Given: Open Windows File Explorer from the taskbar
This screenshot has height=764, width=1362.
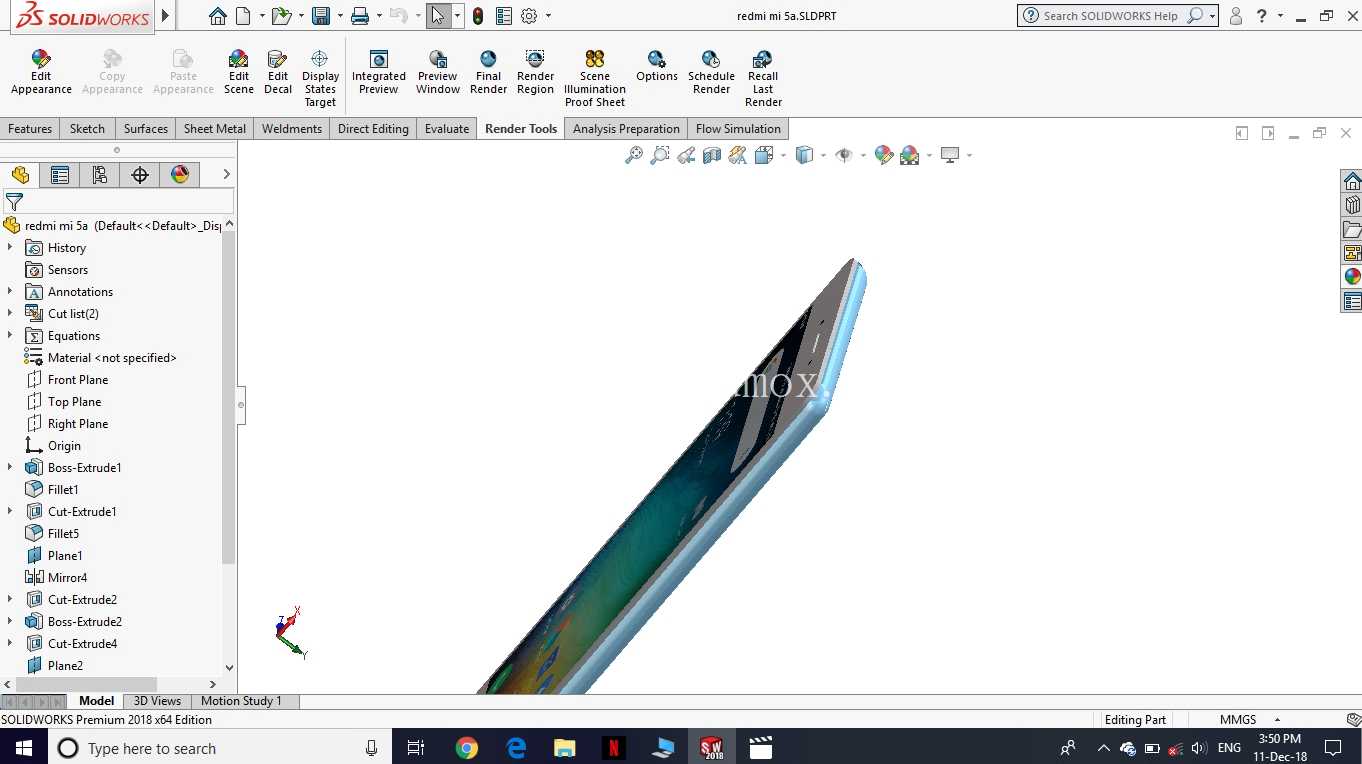Looking at the screenshot, I should pos(565,748).
